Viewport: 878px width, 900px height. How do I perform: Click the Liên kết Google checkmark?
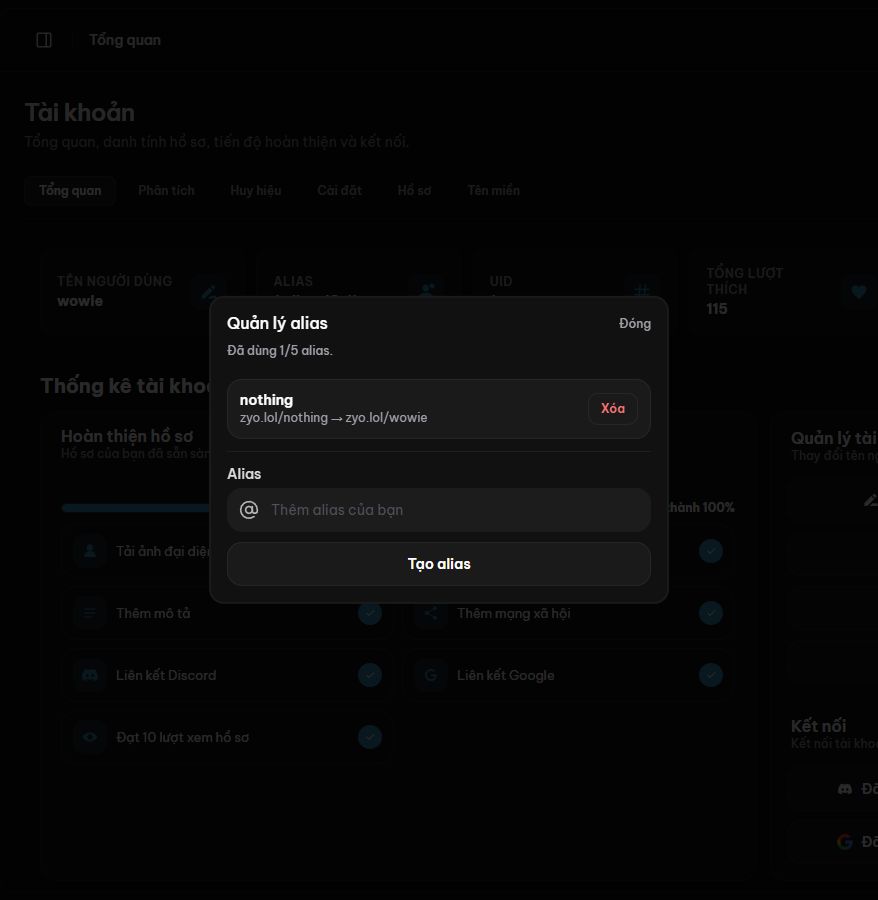point(711,675)
